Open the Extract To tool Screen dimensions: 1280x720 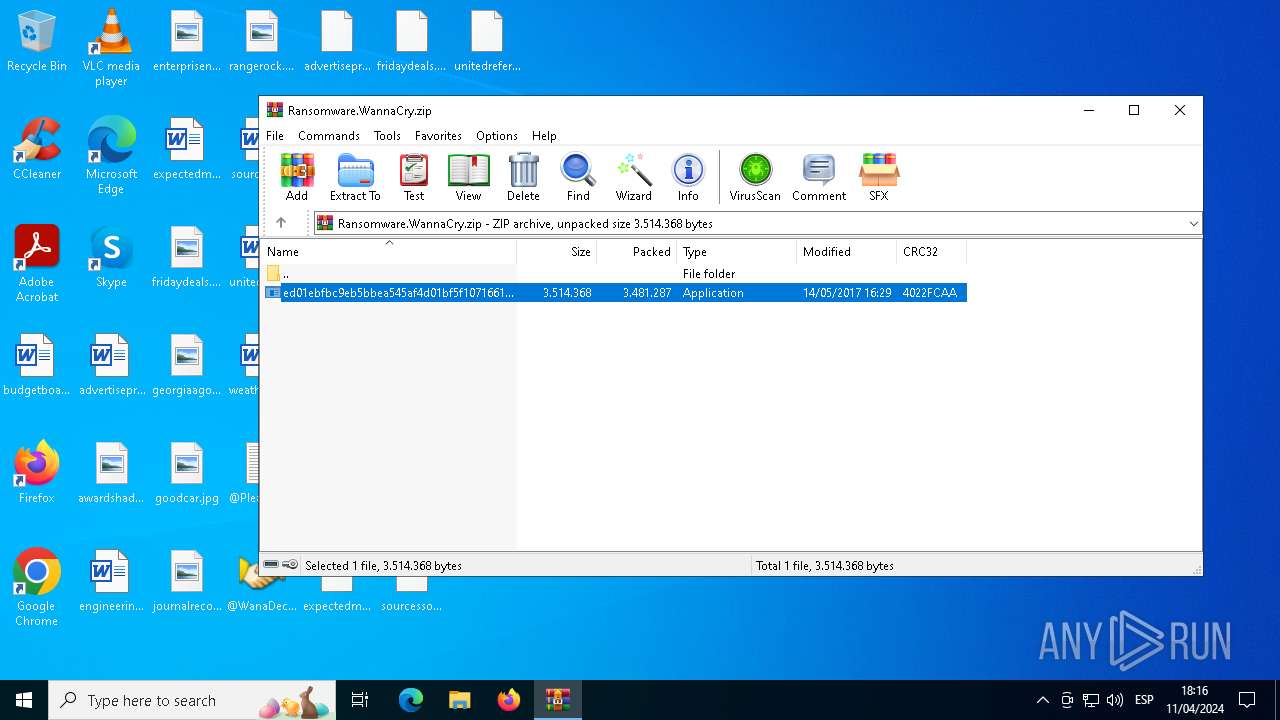coord(355,177)
